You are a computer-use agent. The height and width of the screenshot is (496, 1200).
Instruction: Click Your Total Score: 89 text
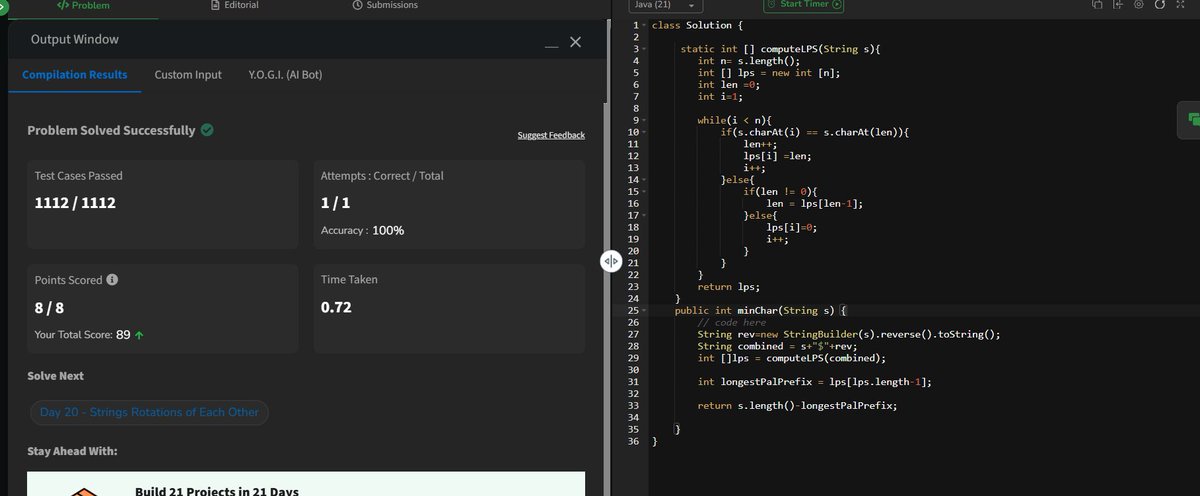88,334
